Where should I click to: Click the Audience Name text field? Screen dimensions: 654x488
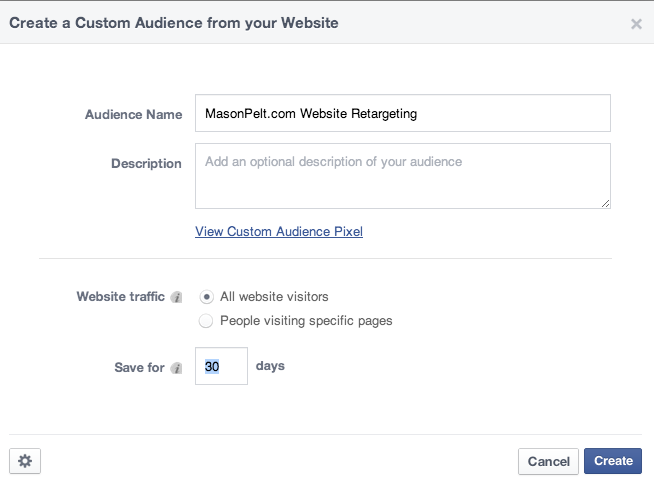[x=402, y=114]
